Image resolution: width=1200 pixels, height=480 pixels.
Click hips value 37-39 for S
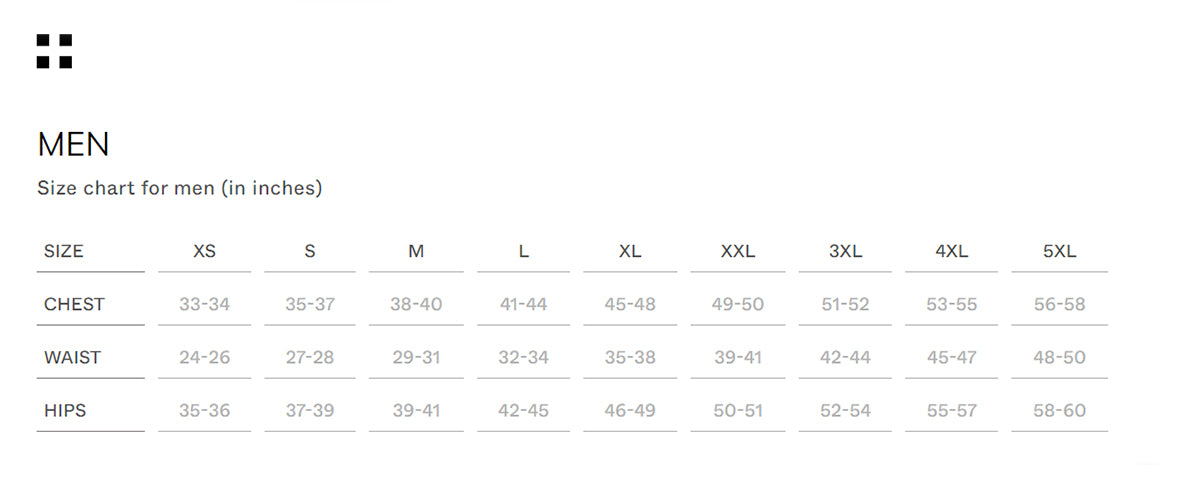(310, 410)
